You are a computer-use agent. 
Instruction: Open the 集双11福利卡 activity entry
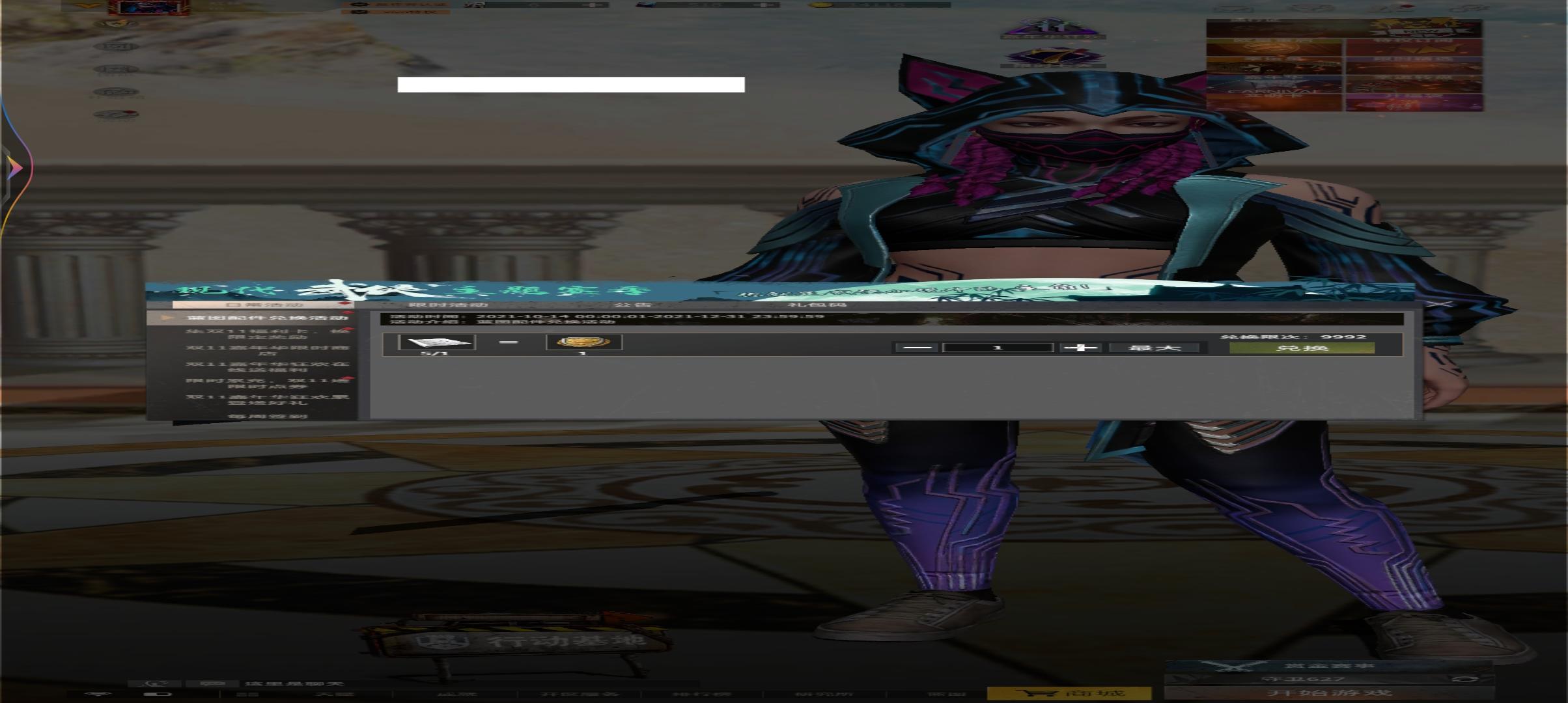coord(267,334)
